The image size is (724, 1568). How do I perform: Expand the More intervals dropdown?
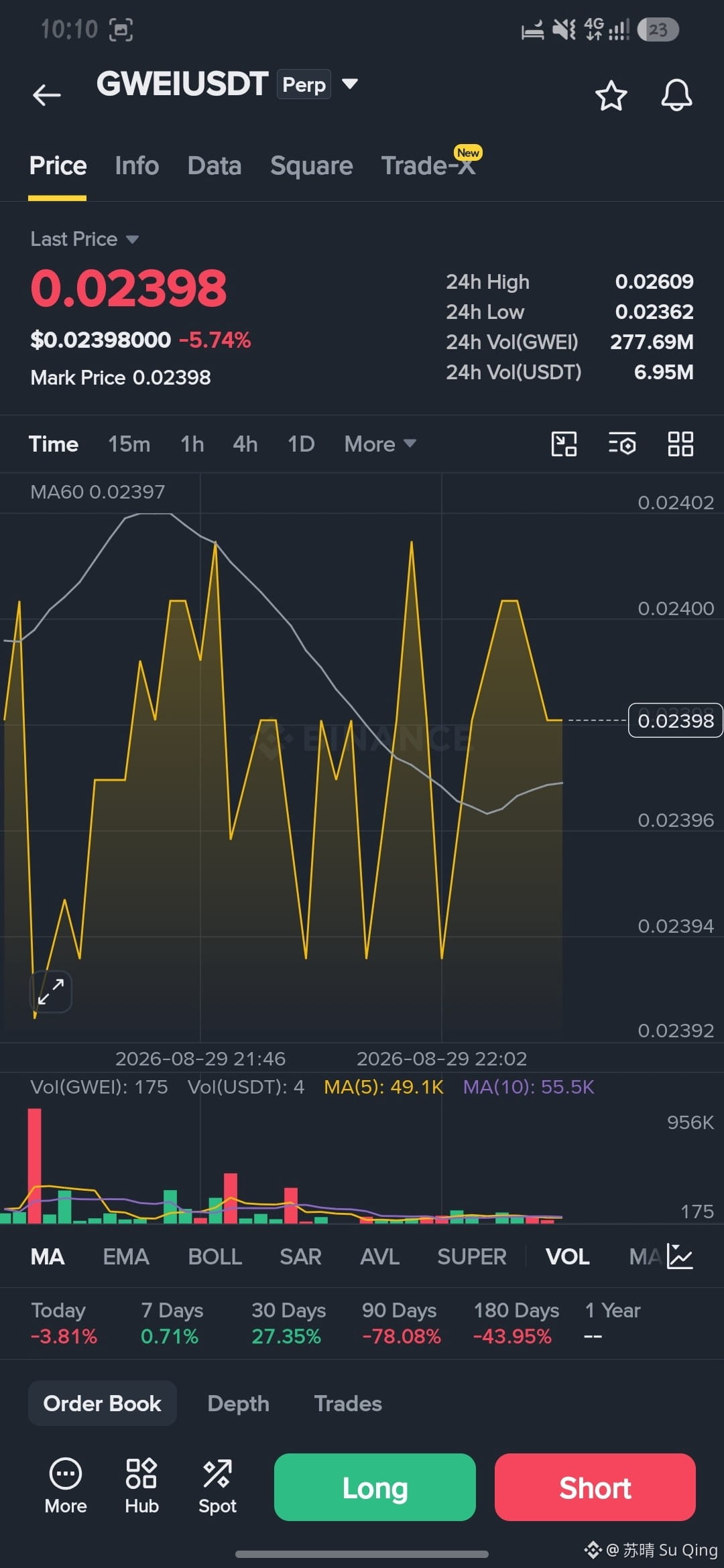pos(380,444)
